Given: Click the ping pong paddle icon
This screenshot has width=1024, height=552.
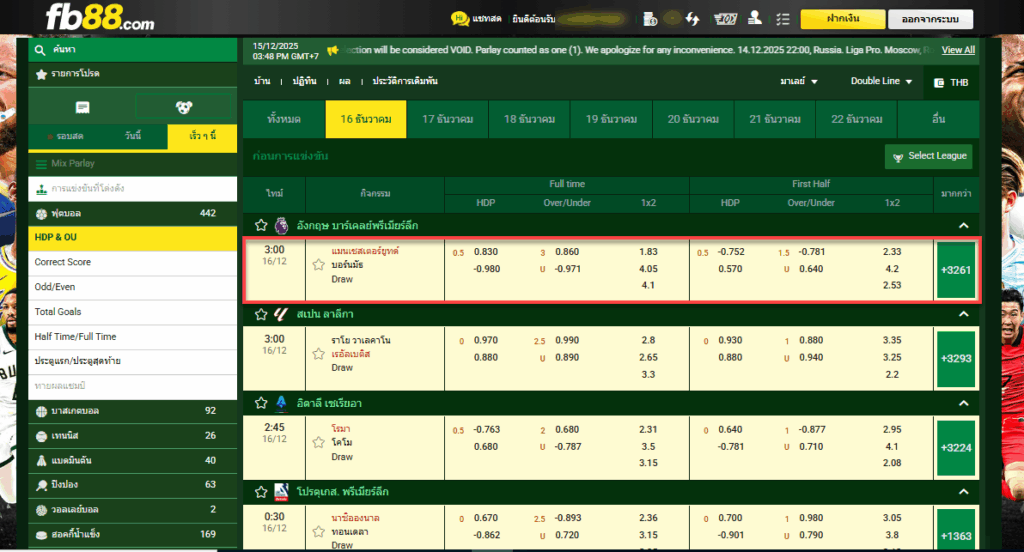Looking at the screenshot, I should pyautogui.click(x=41, y=485).
